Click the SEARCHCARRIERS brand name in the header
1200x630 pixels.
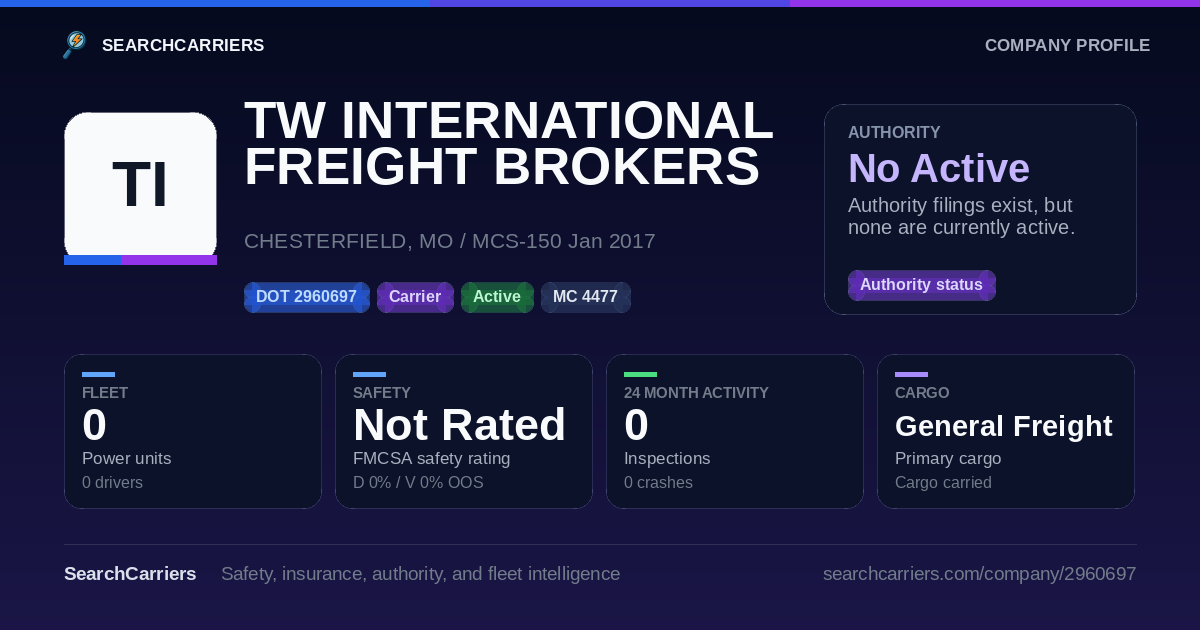pos(183,45)
